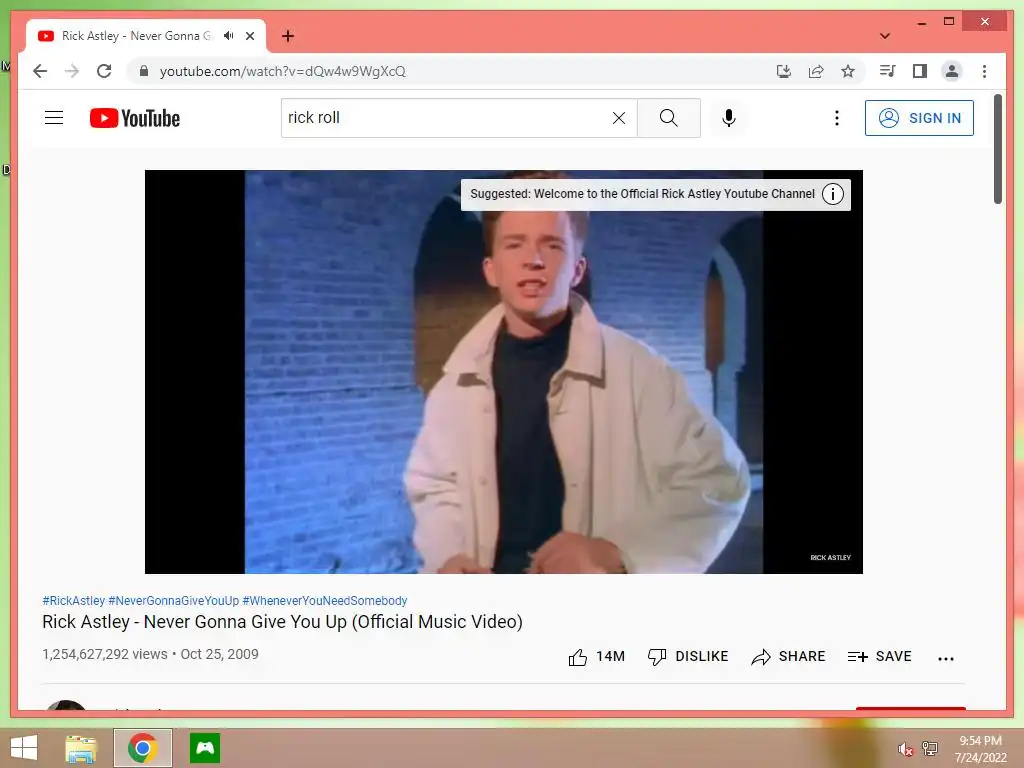This screenshot has height=768, width=1024.
Task: Start voice search with the microphone icon
Action: tap(729, 118)
